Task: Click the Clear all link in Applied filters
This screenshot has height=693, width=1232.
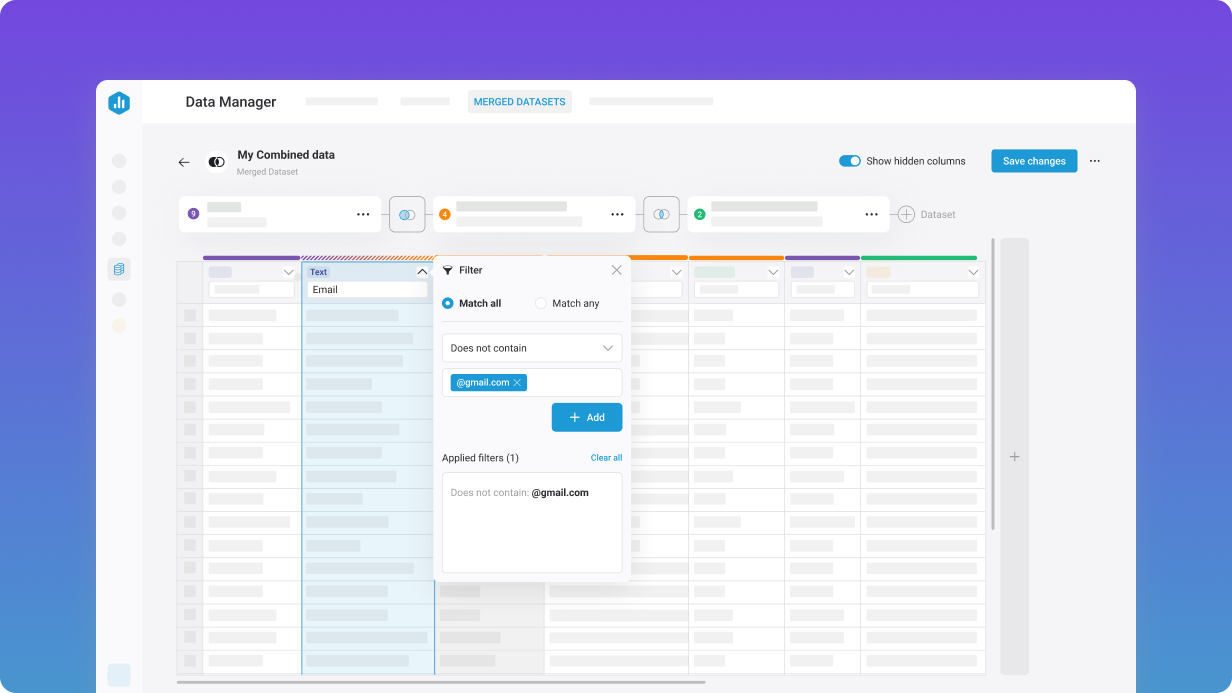Action: [x=606, y=457]
